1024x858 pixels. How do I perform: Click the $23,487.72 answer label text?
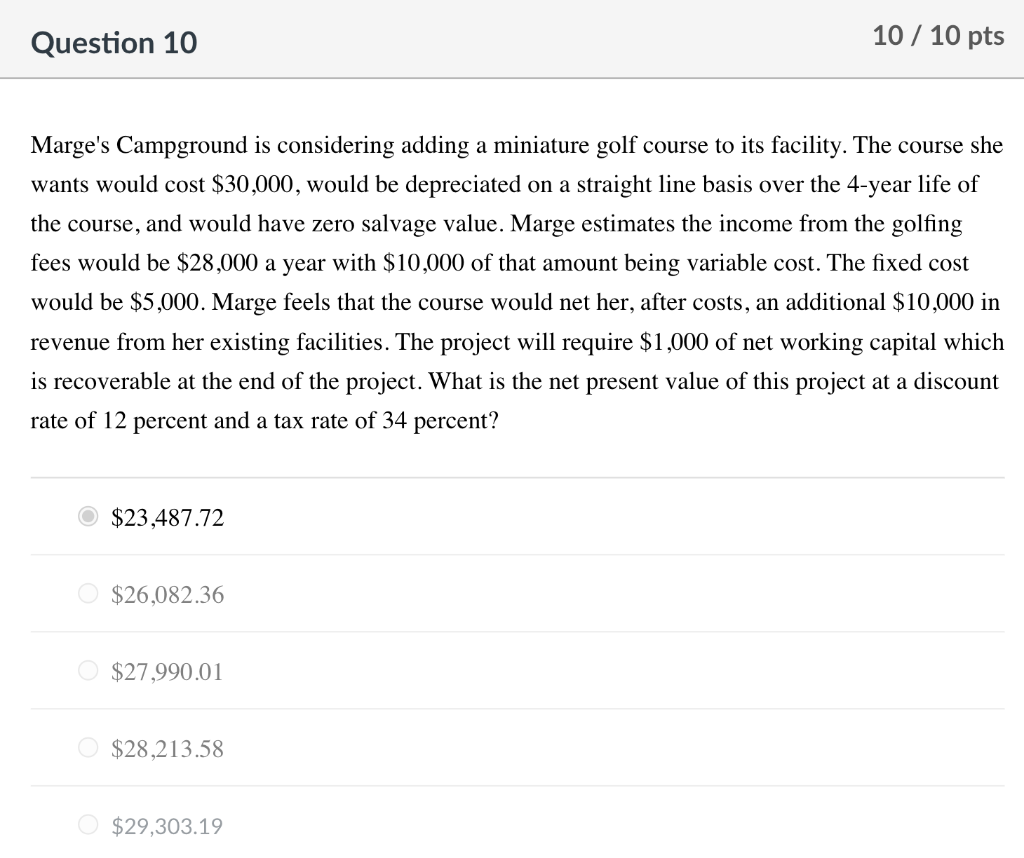(167, 518)
